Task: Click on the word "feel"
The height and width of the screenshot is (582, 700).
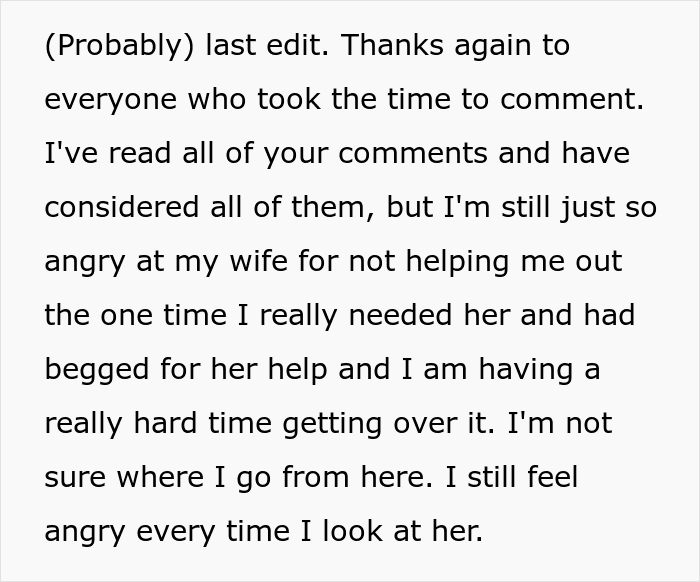Action: [555, 476]
